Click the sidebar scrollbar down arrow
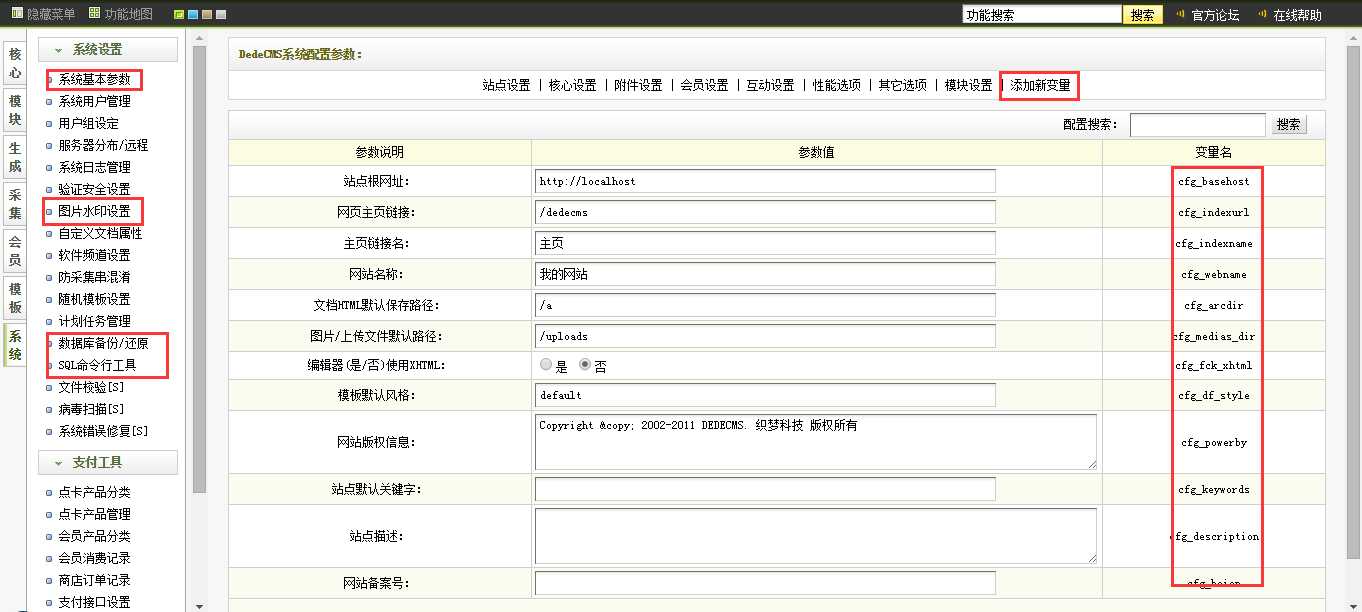Viewport: 1362px width, 612px height. coord(199,605)
